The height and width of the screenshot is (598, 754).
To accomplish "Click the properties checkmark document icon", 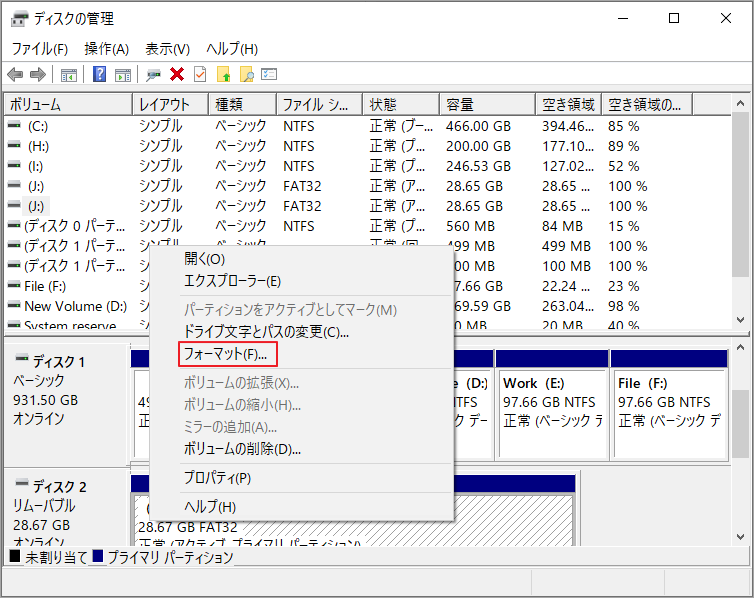I will [200, 75].
